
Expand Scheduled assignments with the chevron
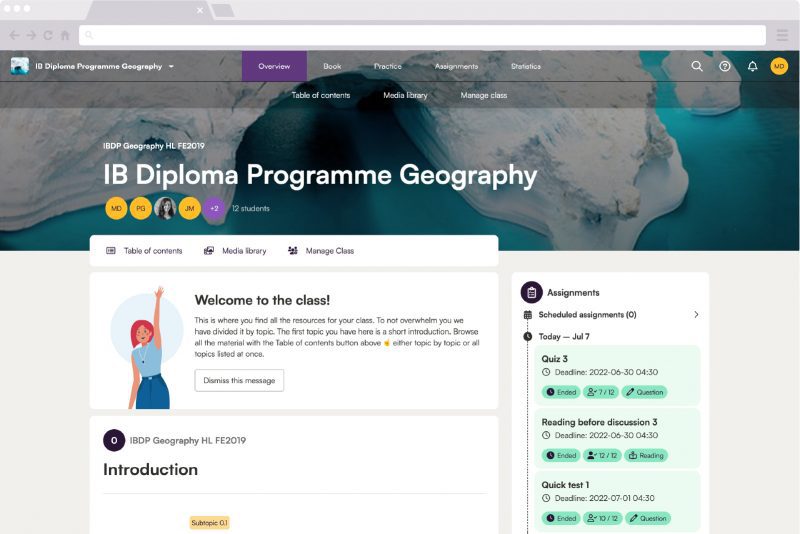[x=696, y=315]
